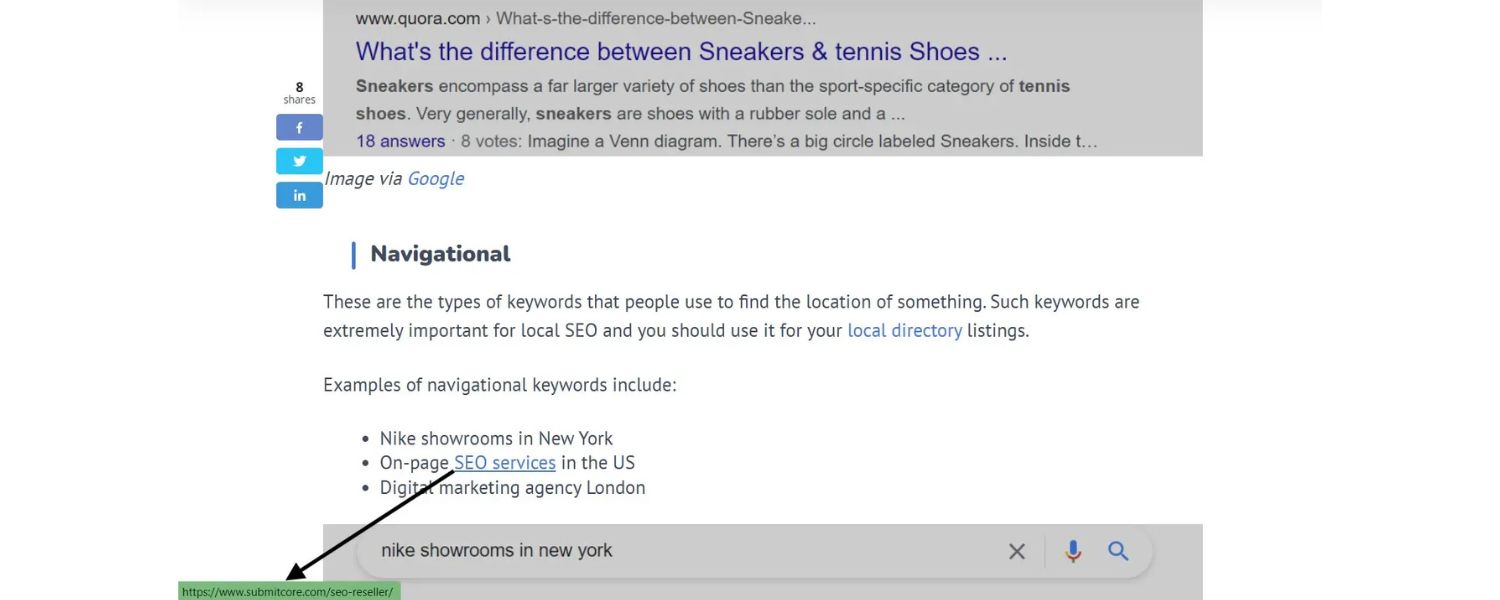This screenshot has width=1500, height=600.
Task: Click the highlighted submitcore.com URL in the status bar
Action: click(288, 590)
